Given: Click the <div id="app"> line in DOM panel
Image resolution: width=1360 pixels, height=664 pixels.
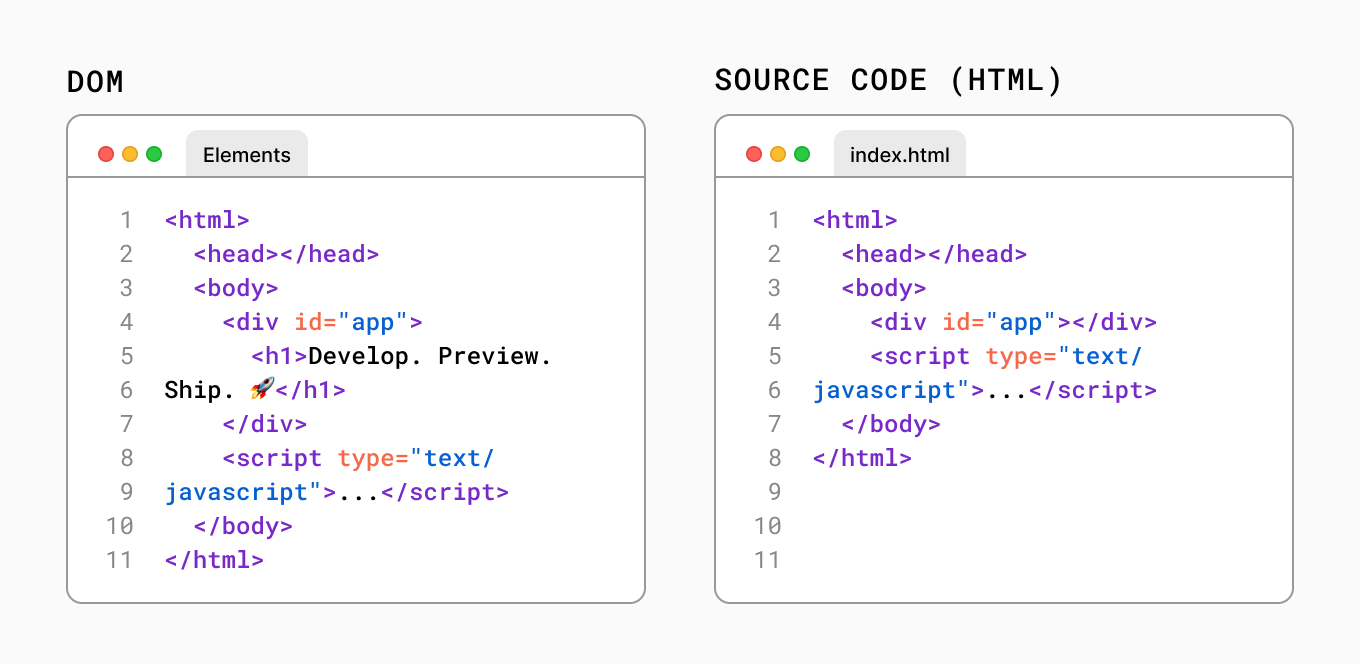Looking at the screenshot, I should point(323,322).
